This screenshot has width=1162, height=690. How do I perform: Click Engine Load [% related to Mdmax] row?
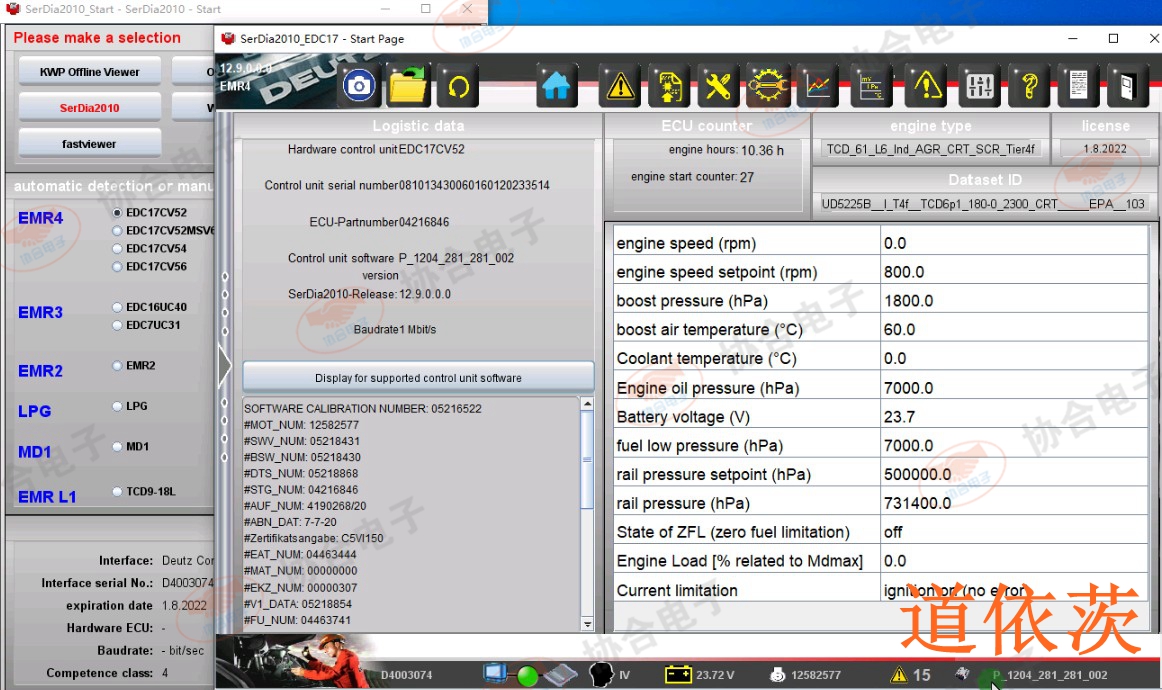pos(880,561)
